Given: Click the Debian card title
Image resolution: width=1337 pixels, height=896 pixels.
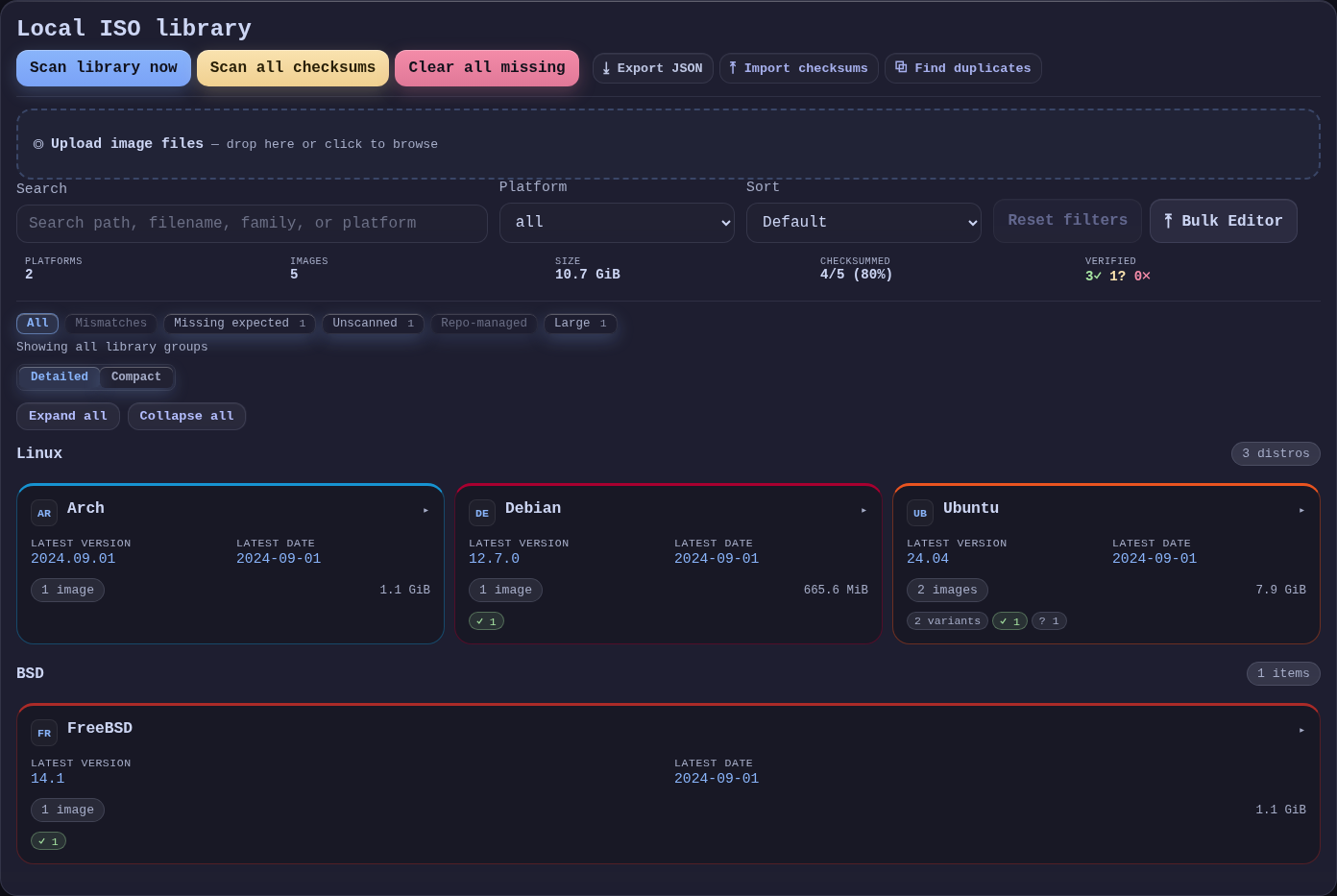Looking at the screenshot, I should click(x=533, y=509).
